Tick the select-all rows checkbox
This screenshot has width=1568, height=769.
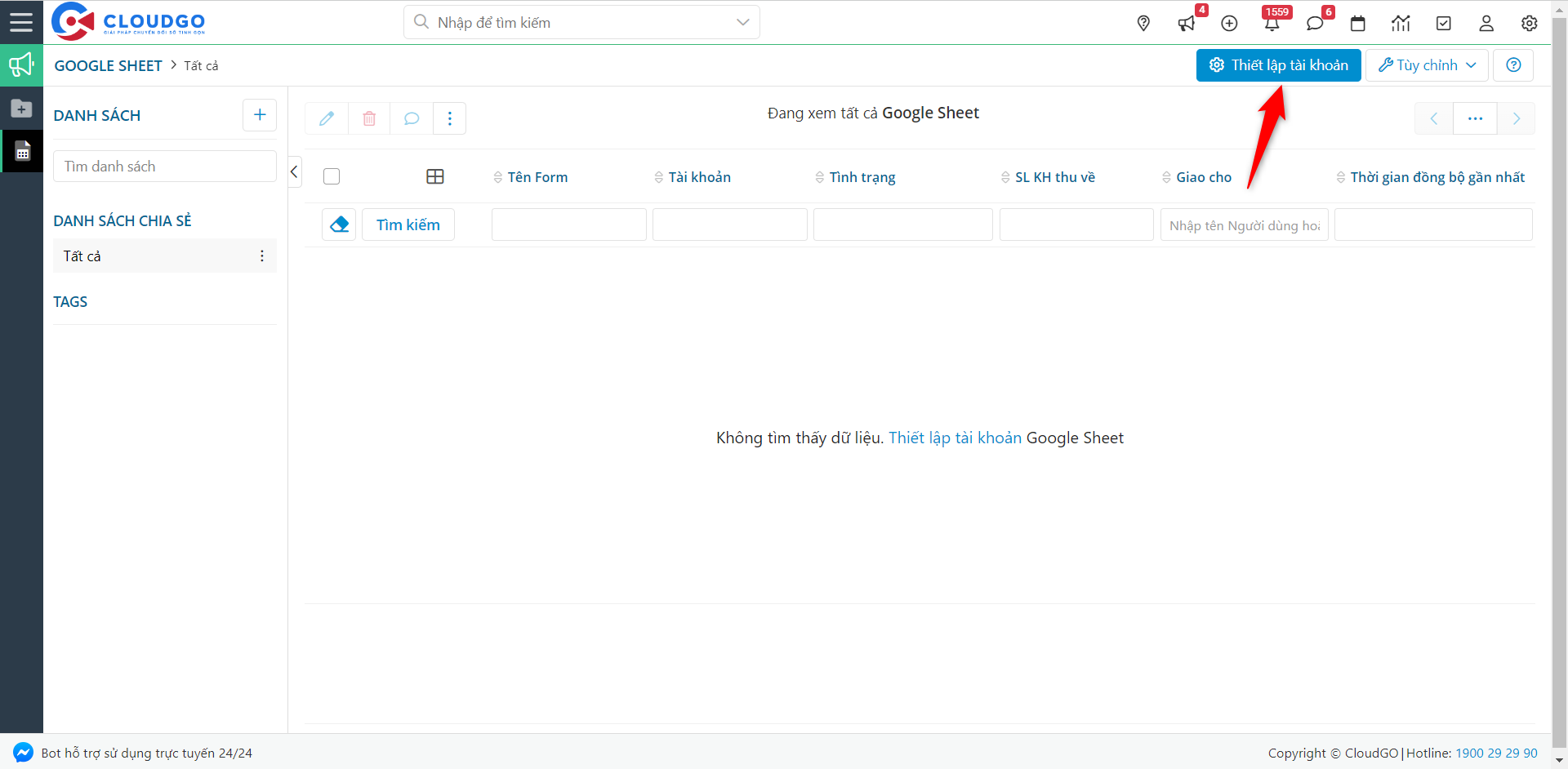click(x=332, y=176)
